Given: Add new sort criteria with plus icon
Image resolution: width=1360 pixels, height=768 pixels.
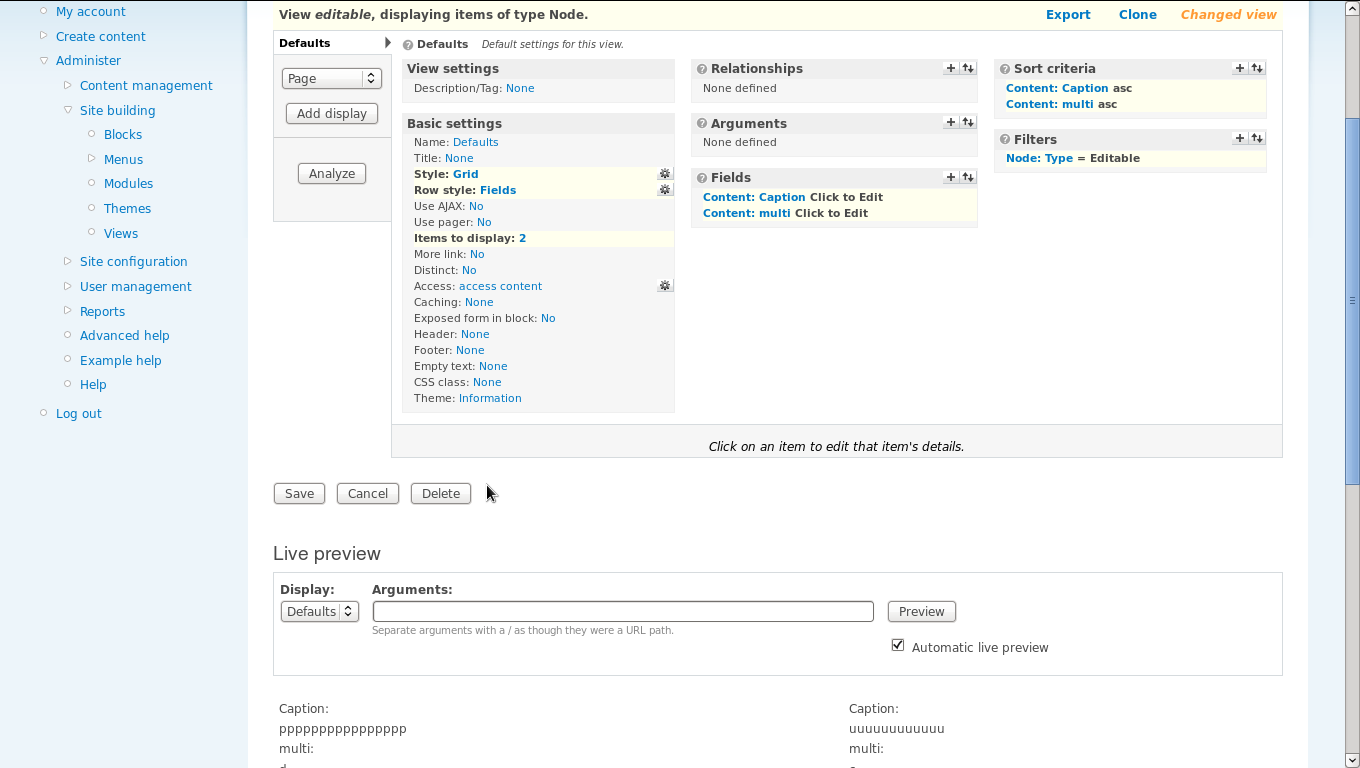Looking at the screenshot, I should (x=1239, y=68).
